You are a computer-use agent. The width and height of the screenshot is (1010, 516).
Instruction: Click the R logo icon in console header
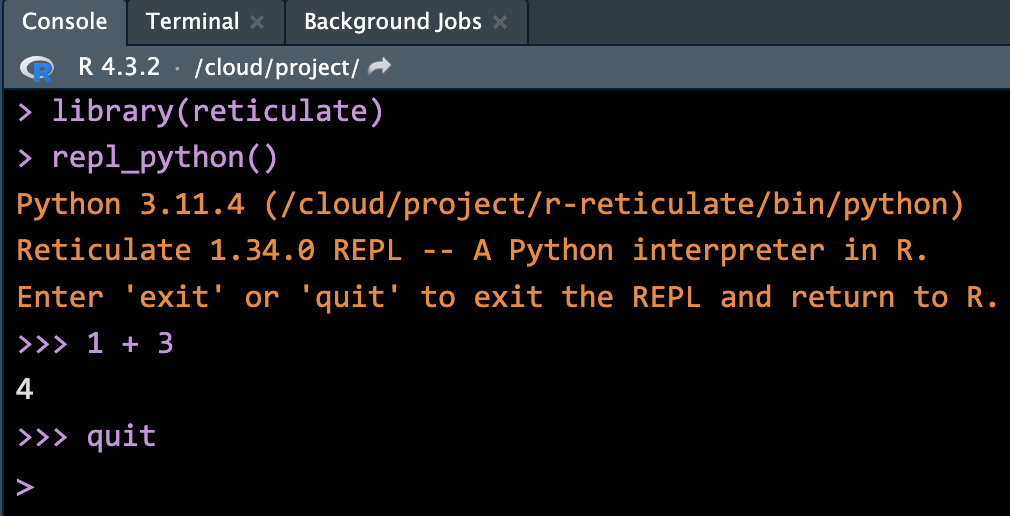tap(42, 69)
